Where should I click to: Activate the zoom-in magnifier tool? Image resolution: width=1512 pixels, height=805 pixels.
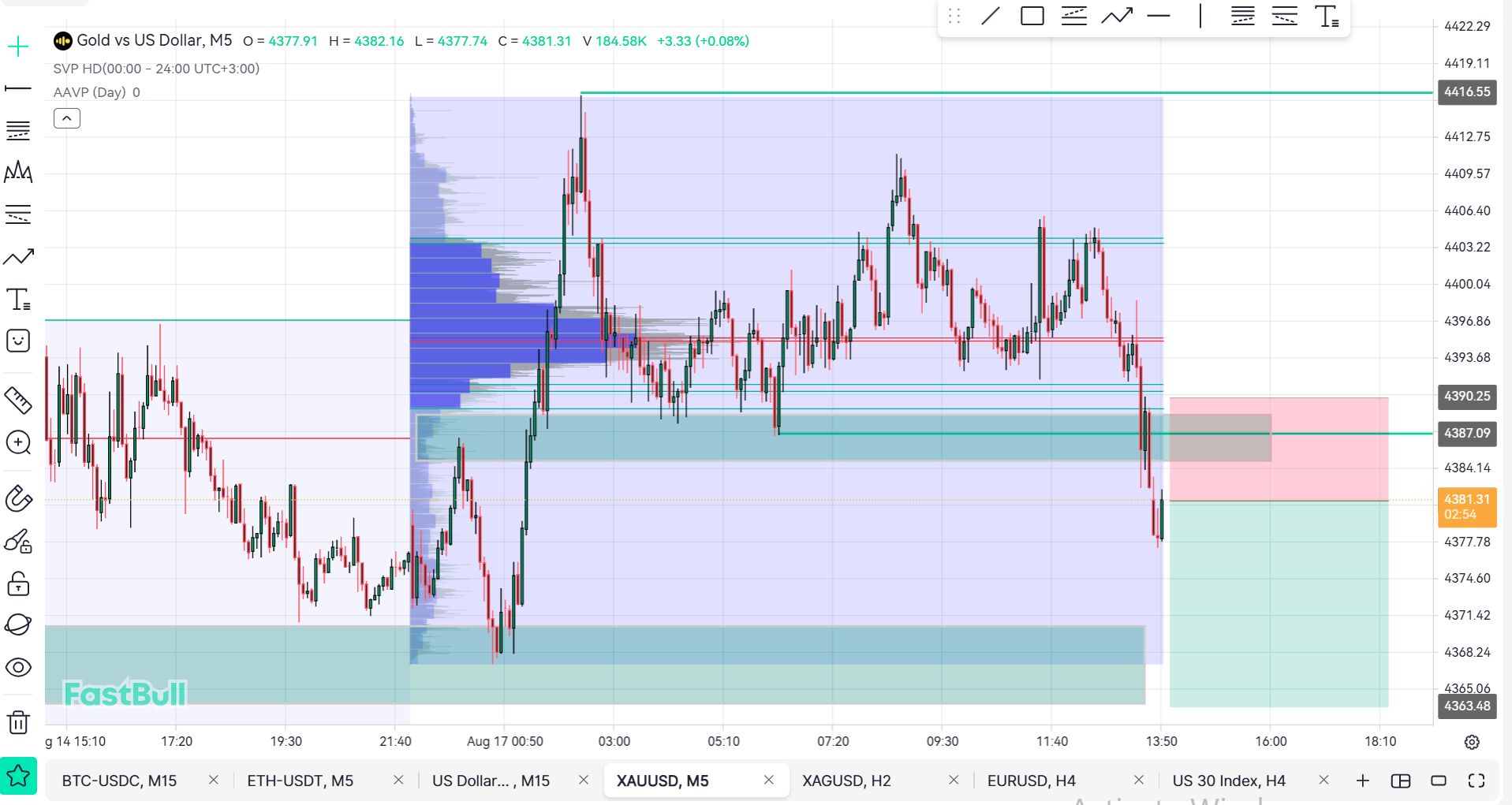[18, 442]
